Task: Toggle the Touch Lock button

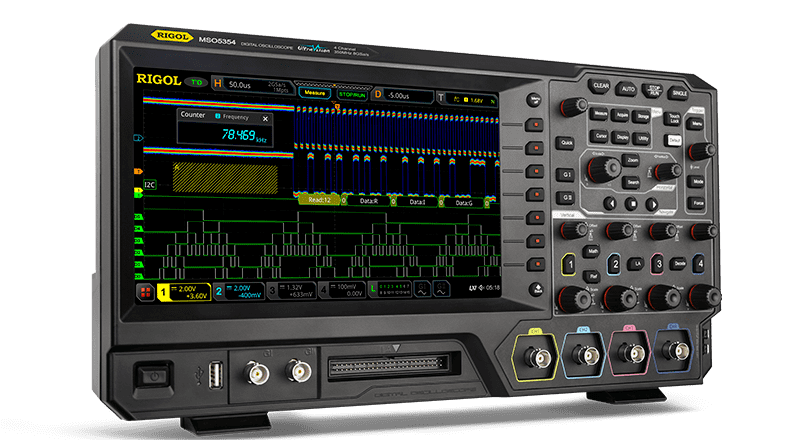Action: (671, 118)
